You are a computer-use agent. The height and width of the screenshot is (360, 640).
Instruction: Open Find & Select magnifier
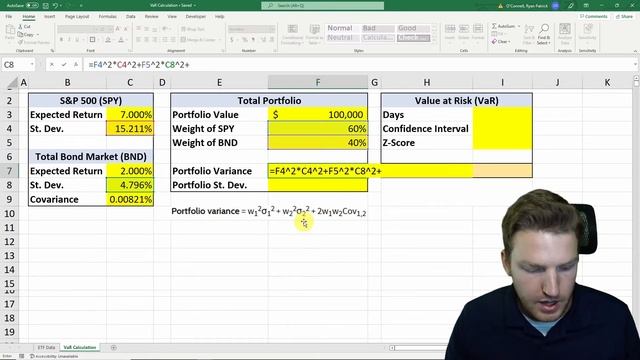544,34
